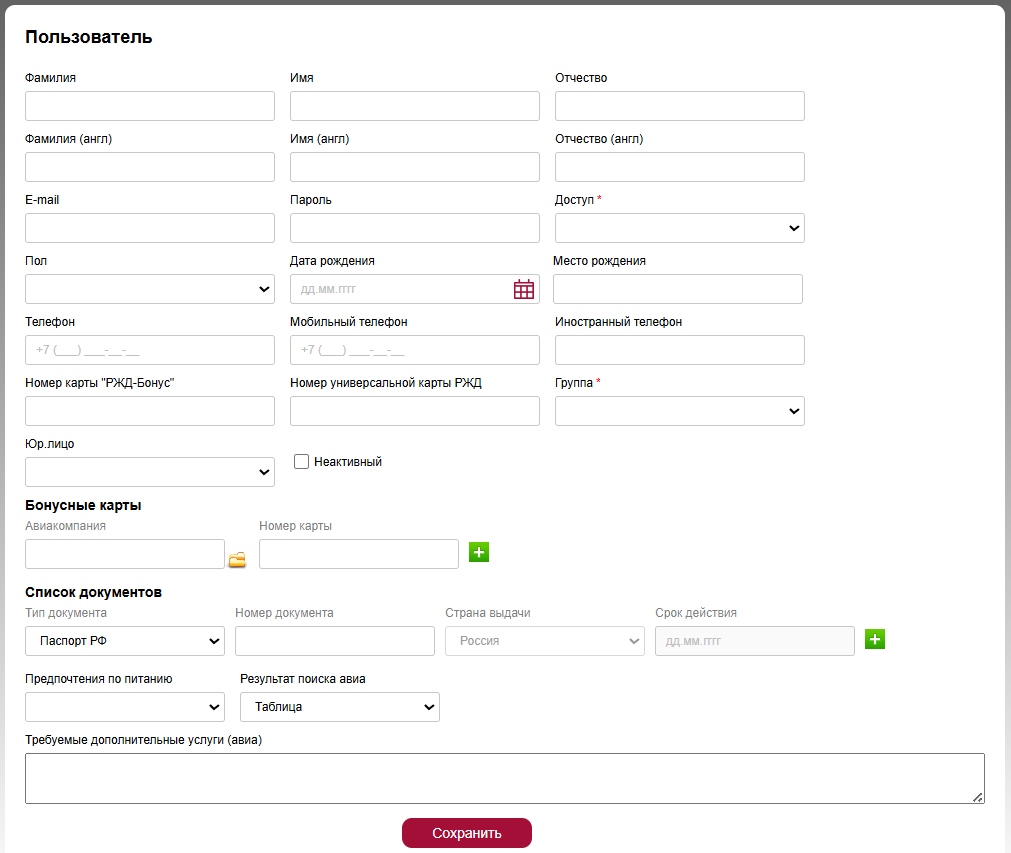
Task: Click the Иностранный телефон field
Action: (x=680, y=350)
